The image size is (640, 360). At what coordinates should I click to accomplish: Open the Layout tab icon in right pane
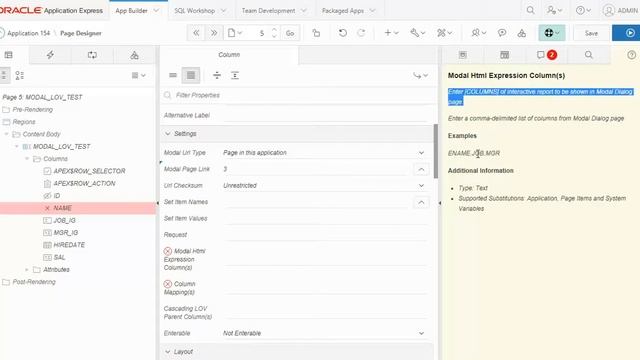tap(462, 55)
